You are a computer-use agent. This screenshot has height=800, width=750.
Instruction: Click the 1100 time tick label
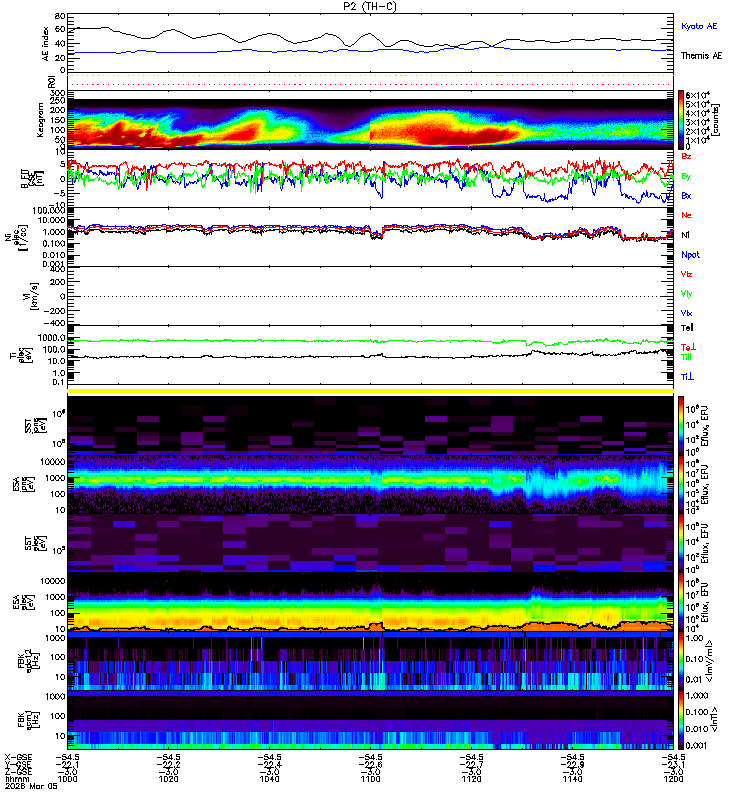tap(370, 779)
